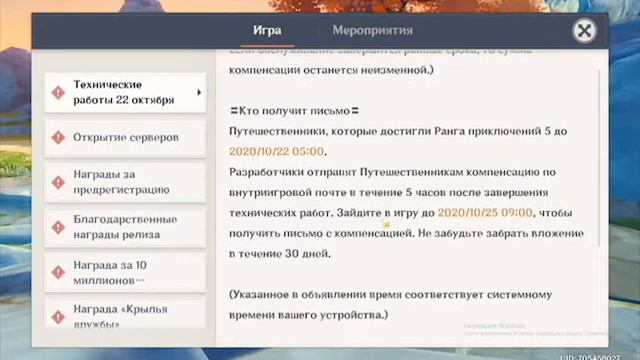This screenshot has height=360, width=640.
Task: Click alert icon beside Награда за 10 миллионов
Action: [x=58, y=272]
